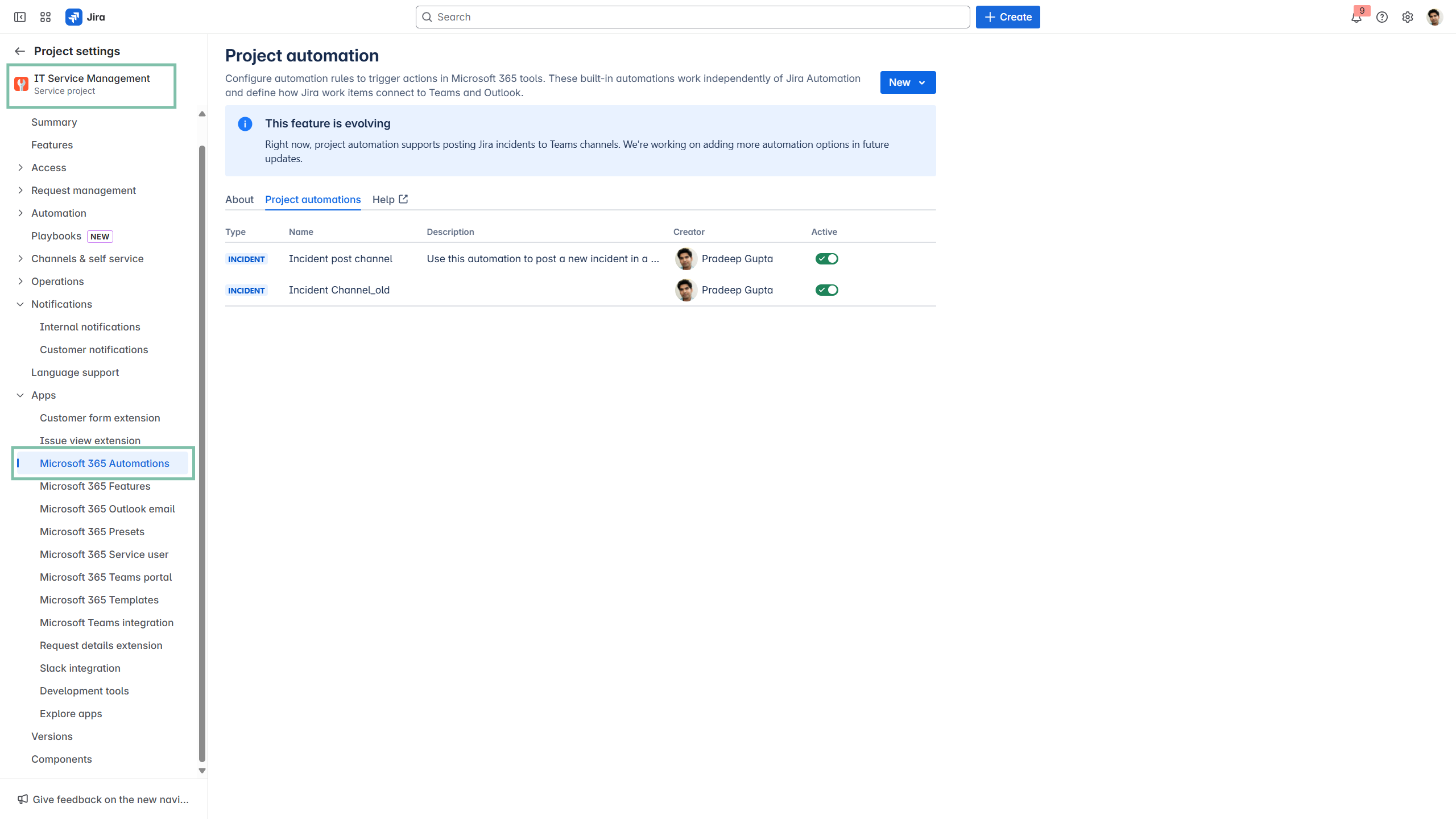This screenshot has width=1456, height=819.
Task: Disable the Incident post channel automation
Action: point(826,259)
